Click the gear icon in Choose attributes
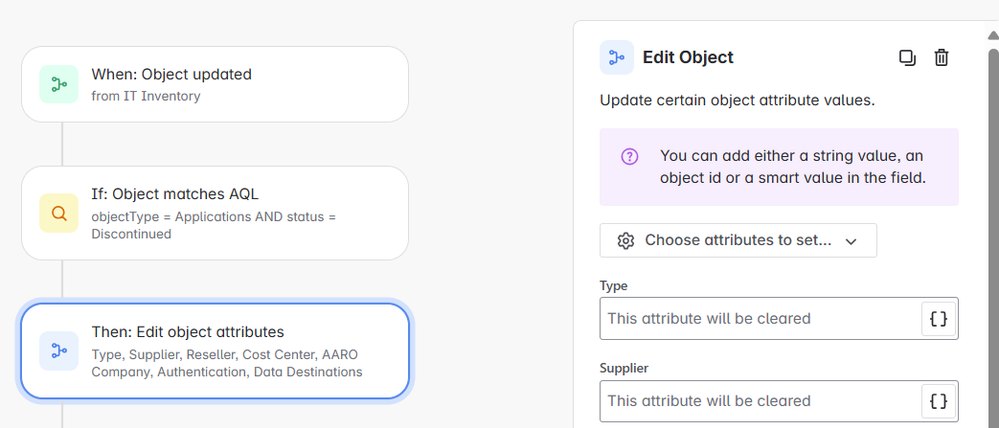 pyautogui.click(x=626, y=241)
